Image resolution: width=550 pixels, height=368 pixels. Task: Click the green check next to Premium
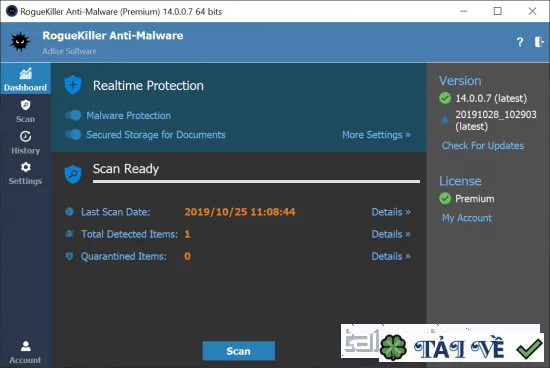(x=445, y=199)
